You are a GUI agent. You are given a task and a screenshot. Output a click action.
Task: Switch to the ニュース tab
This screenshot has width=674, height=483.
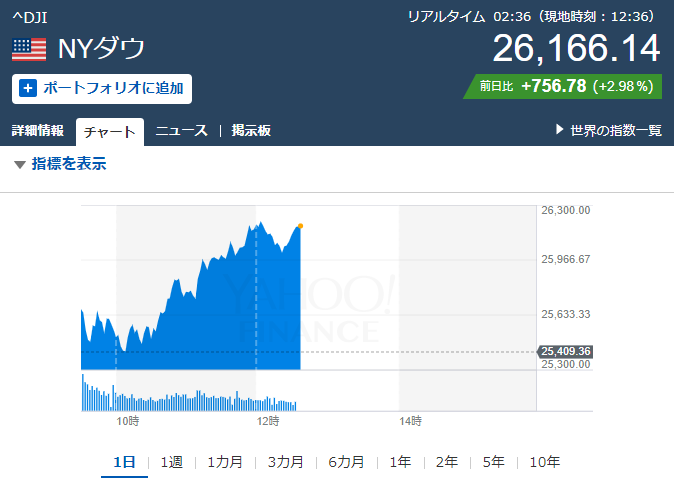181,130
